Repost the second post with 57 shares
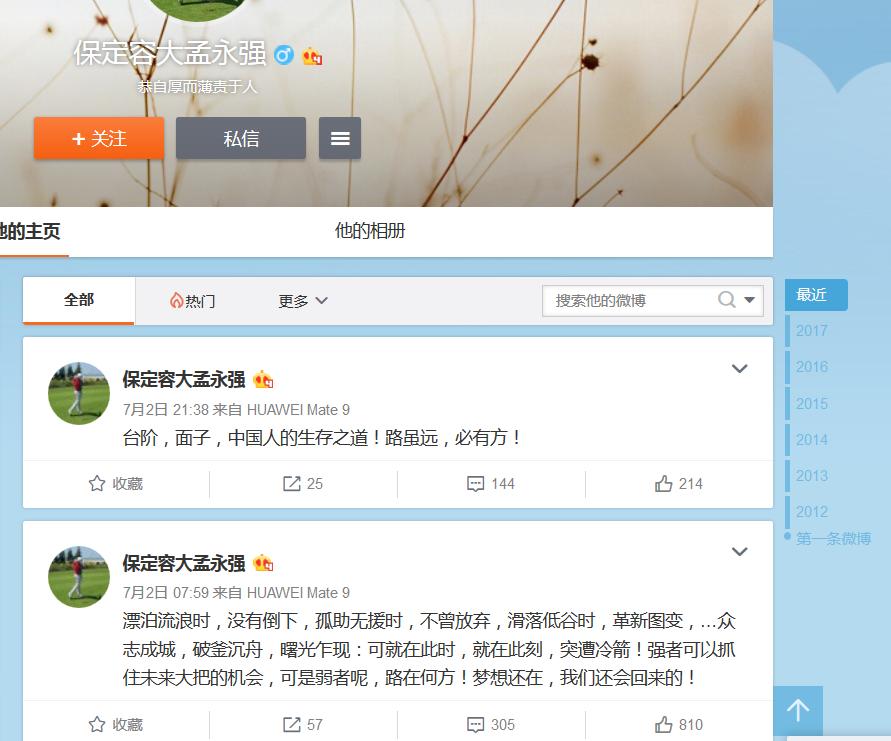 (303, 725)
